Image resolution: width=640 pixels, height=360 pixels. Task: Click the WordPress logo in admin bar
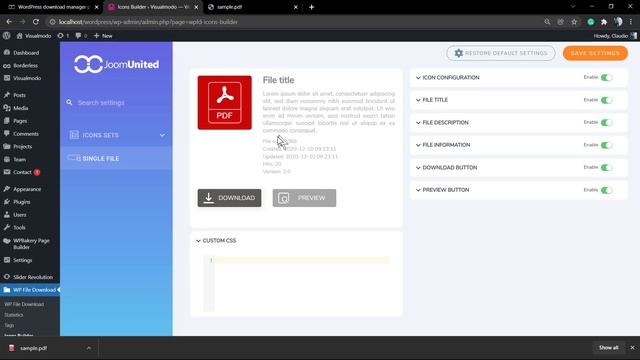point(6,36)
